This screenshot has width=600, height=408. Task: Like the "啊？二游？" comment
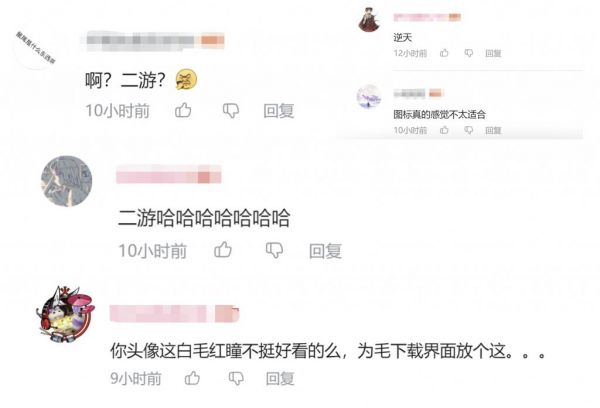(x=183, y=110)
